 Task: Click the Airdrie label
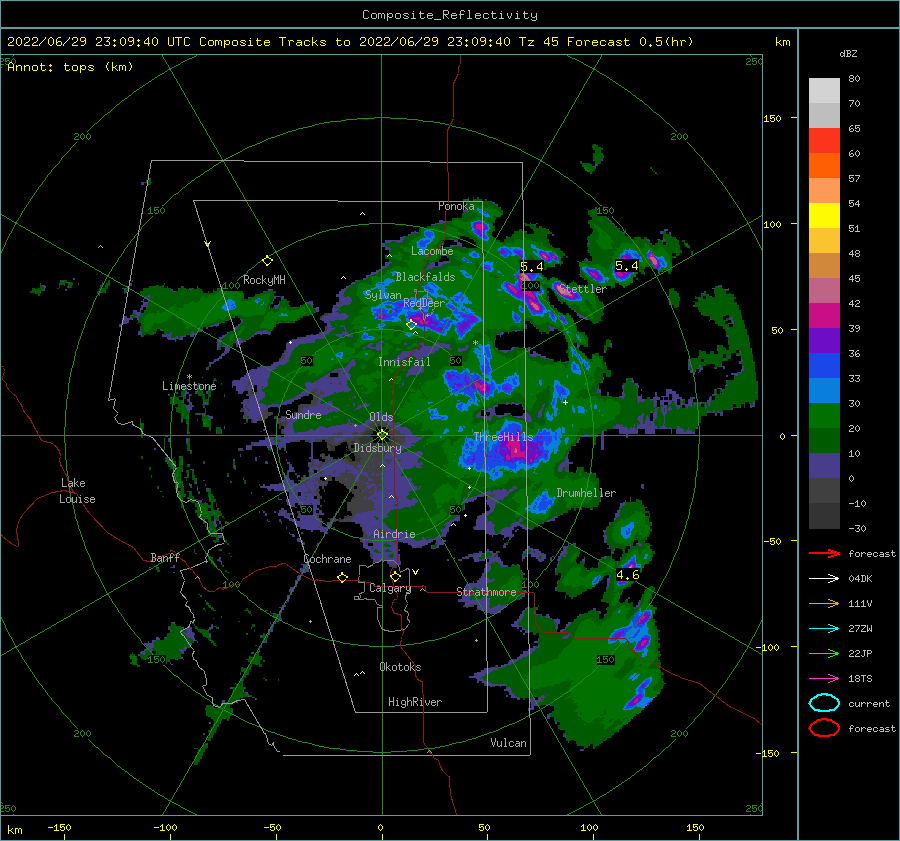tap(394, 534)
